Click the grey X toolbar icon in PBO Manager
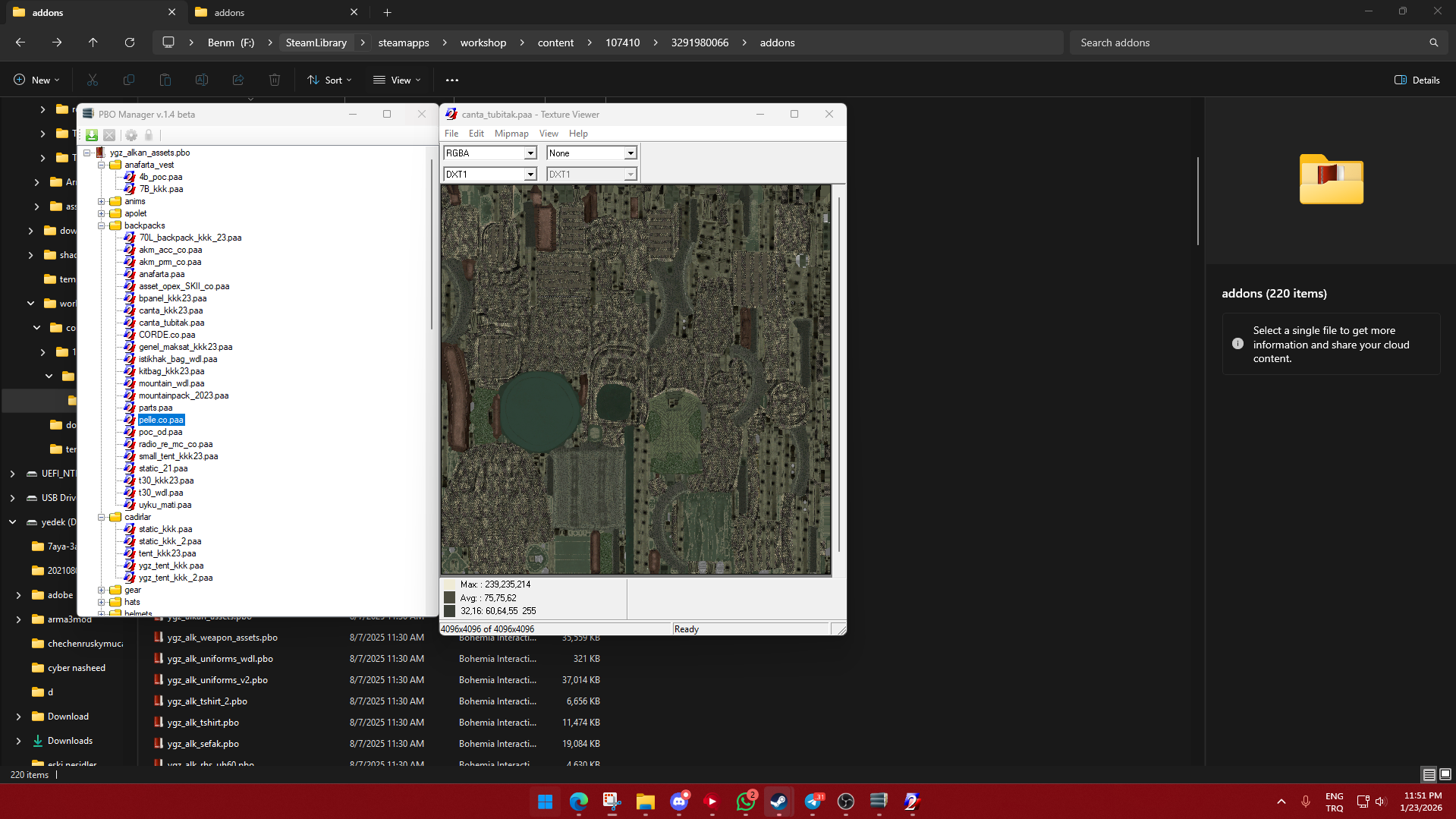The width and height of the screenshot is (1456, 819). pyautogui.click(x=109, y=135)
